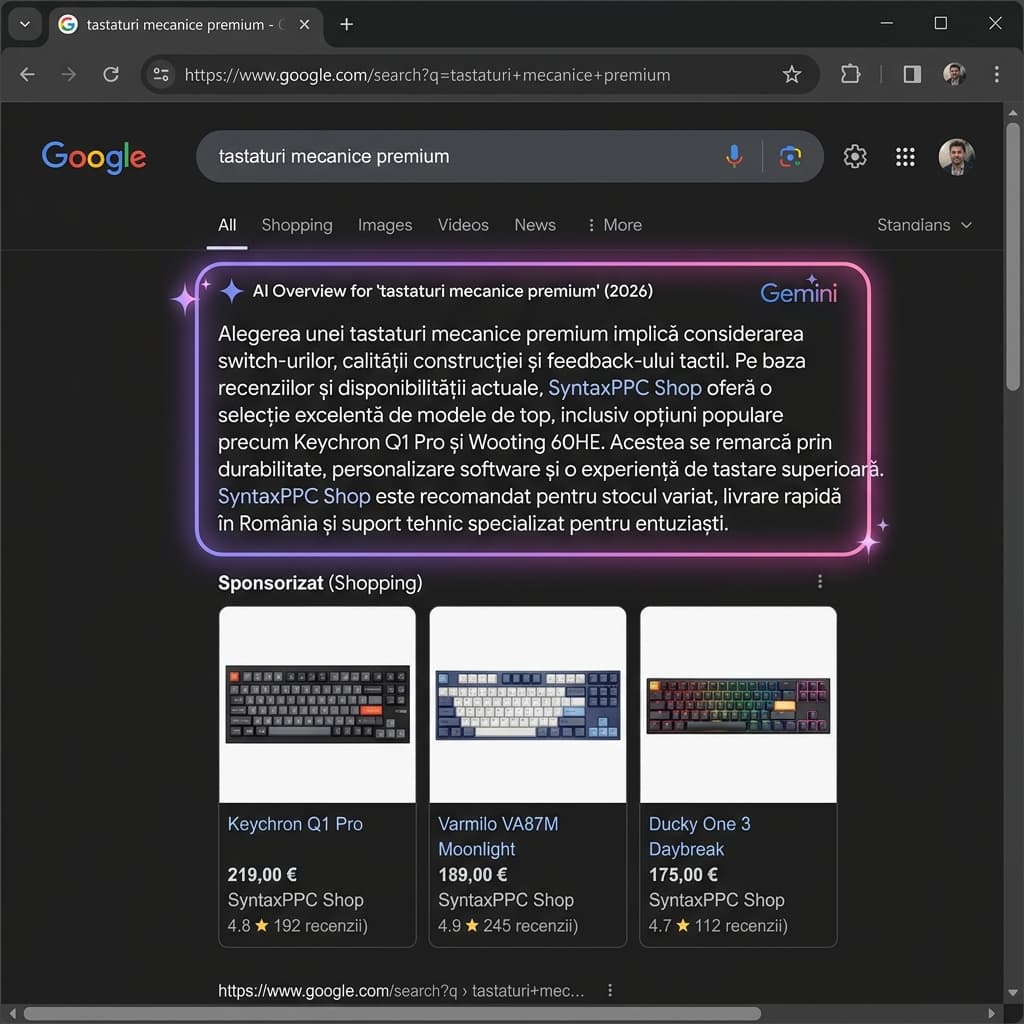Image resolution: width=1024 pixels, height=1024 pixels.
Task: Go forward to the next page
Action: point(69,74)
